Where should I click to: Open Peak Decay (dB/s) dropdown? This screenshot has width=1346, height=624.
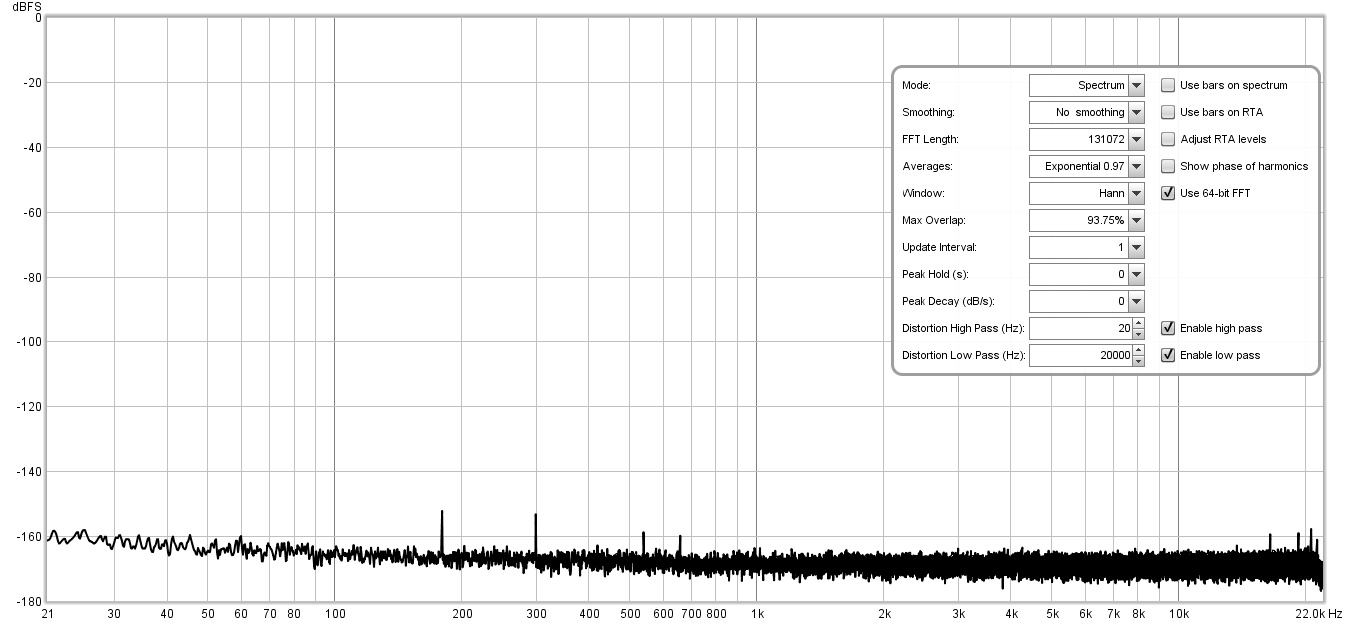pos(1086,302)
